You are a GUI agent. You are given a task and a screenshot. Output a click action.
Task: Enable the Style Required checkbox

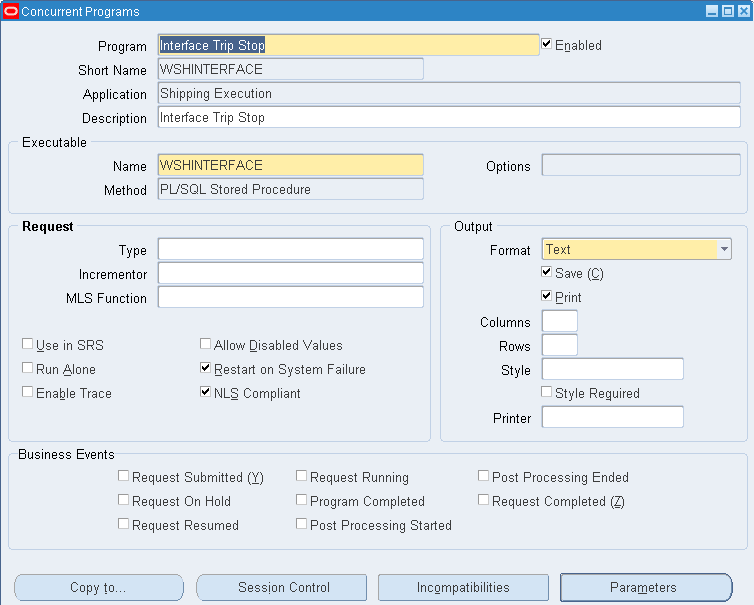coord(546,392)
